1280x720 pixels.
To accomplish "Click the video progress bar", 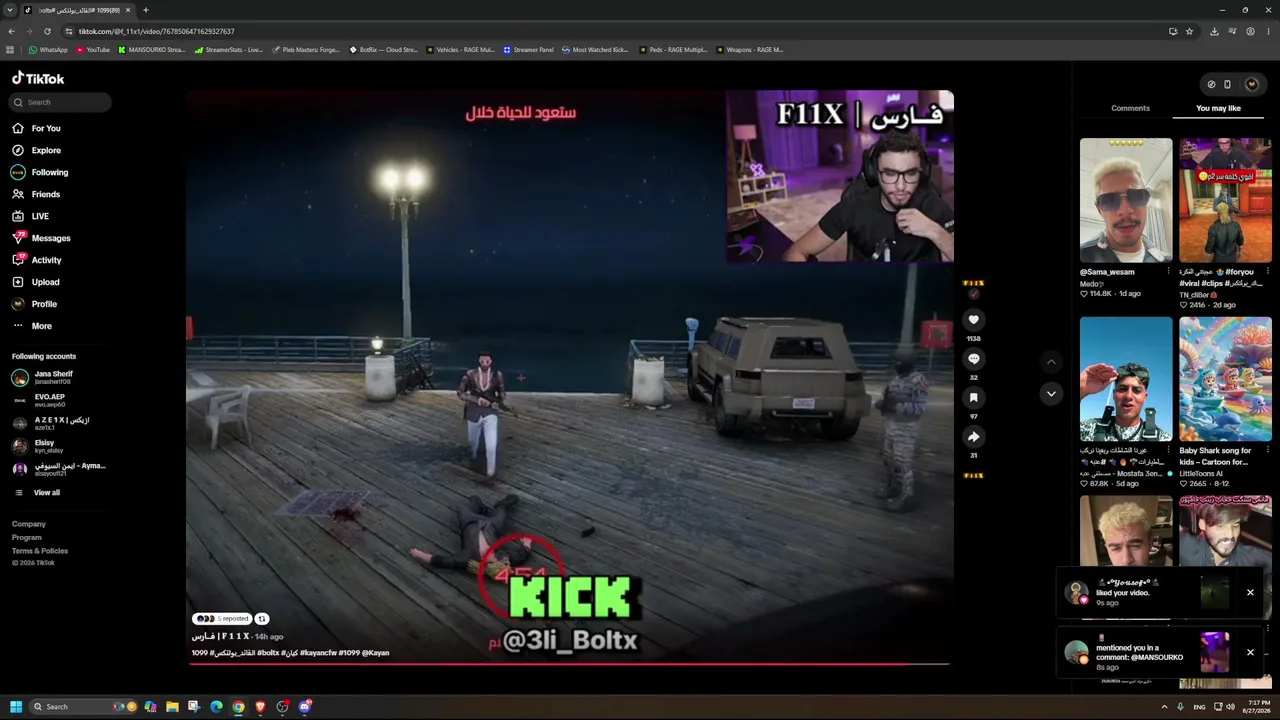I will (570, 663).
